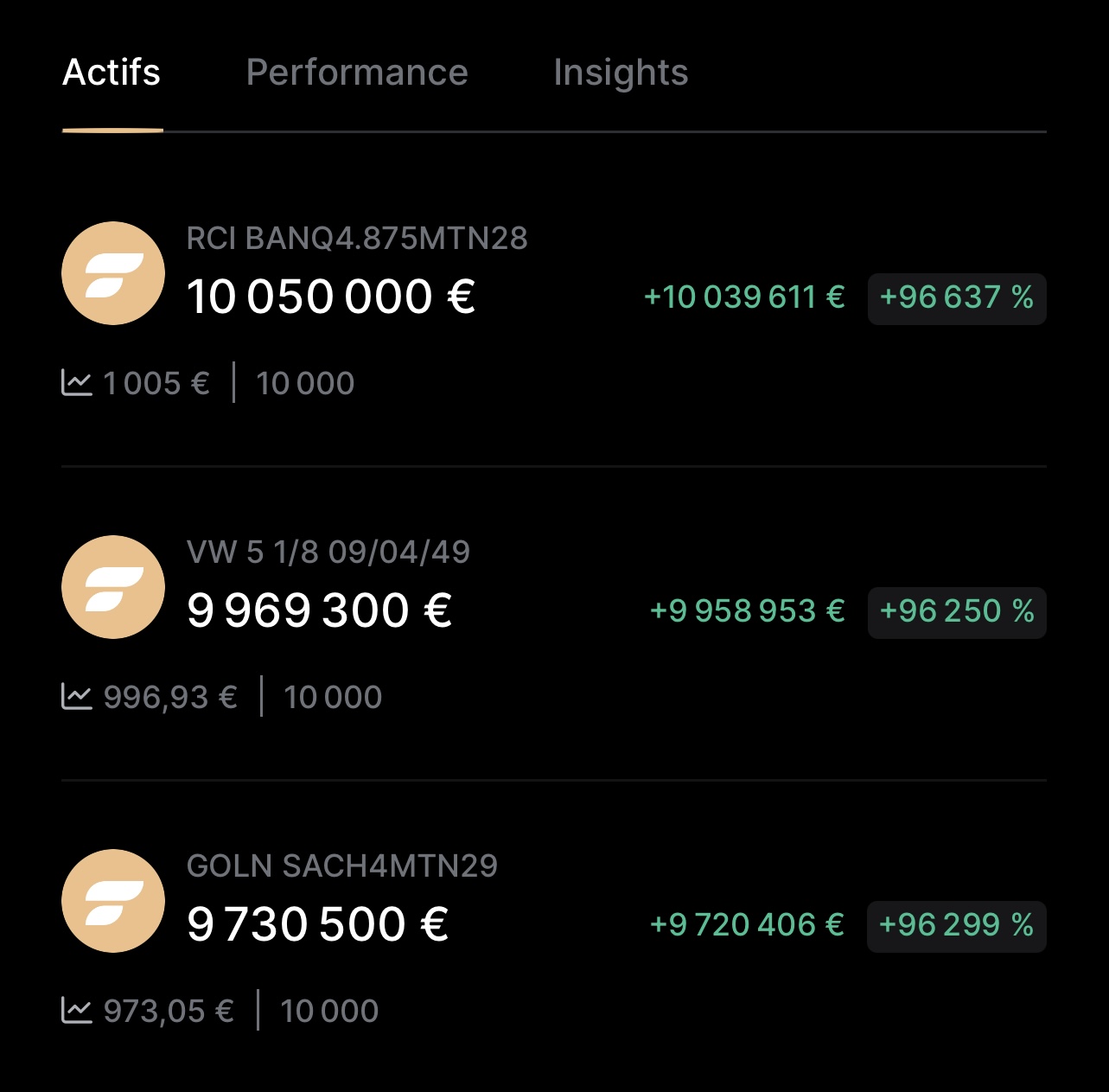Screen dimensions: 1109x1092
Task: Click chart icon beside 996,93 € price
Action: tap(77, 696)
